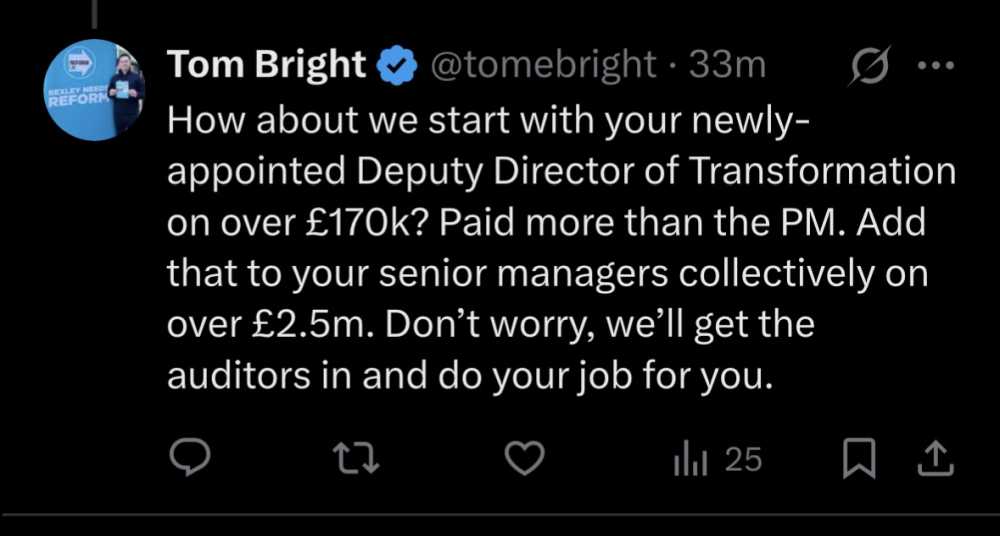Repost this tweet
The height and width of the screenshot is (536, 1000).
pos(356,458)
